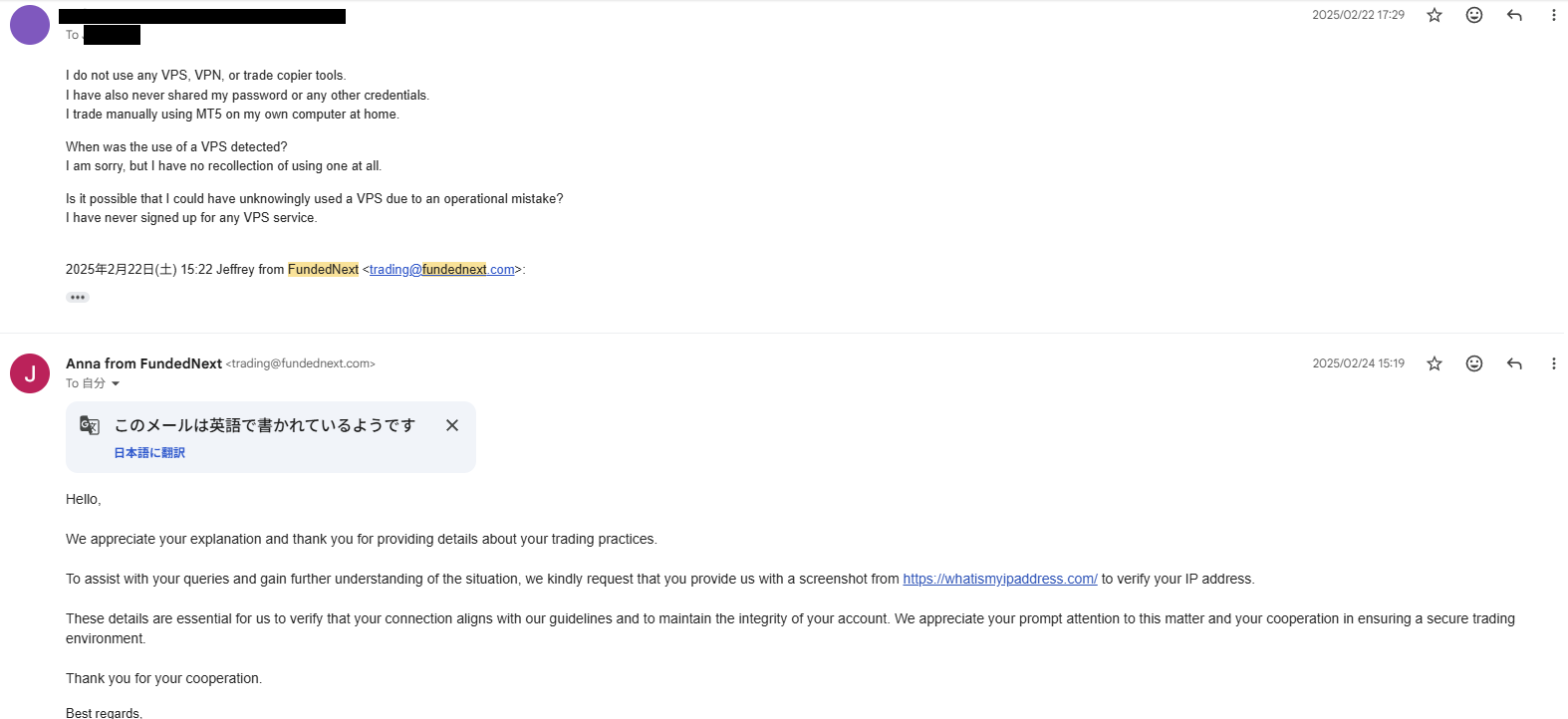
Task: Close the translation suggestion banner
Action: pyautogui.click(x=452, y=425)
